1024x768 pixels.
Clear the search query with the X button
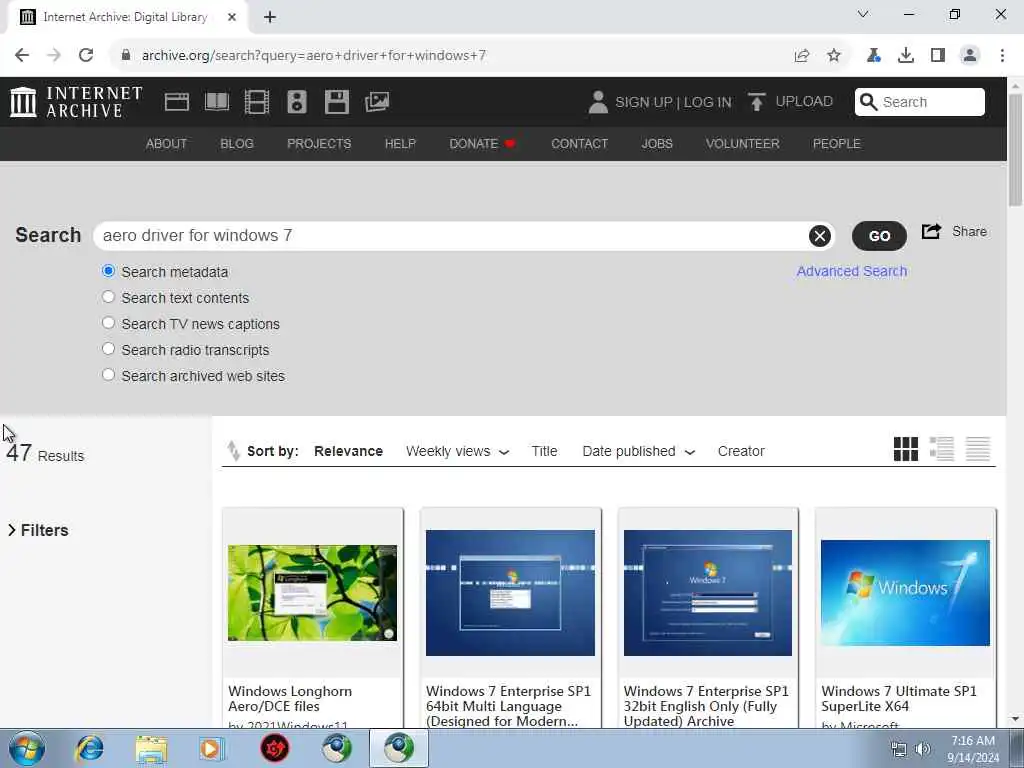click(x=820, y=236)
